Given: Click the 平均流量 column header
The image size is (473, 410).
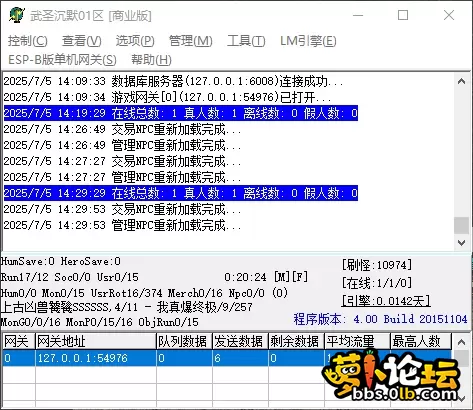Looking at the screenshot, I should (357, 342).
